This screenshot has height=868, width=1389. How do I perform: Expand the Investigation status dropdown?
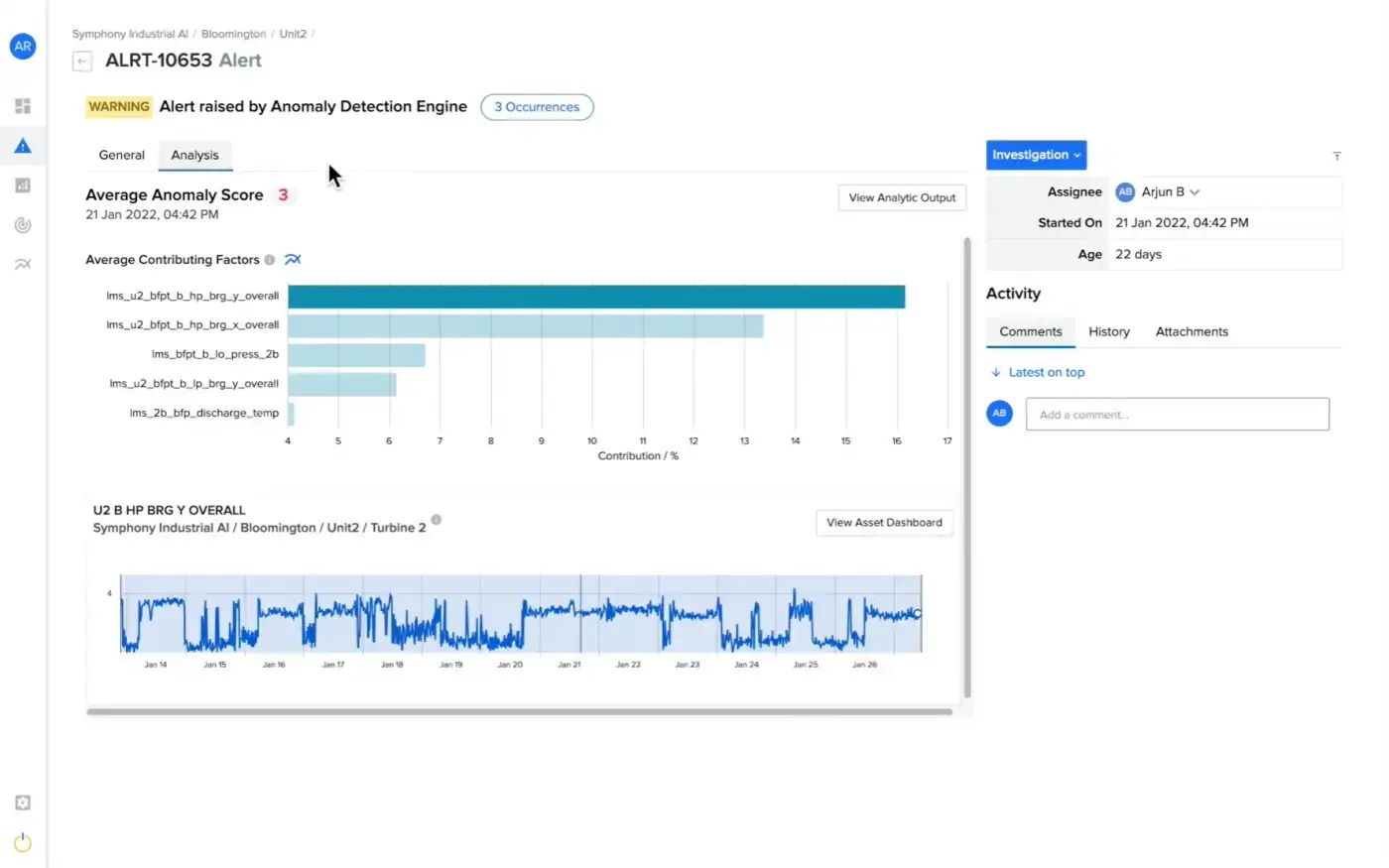click(1036, 155)
